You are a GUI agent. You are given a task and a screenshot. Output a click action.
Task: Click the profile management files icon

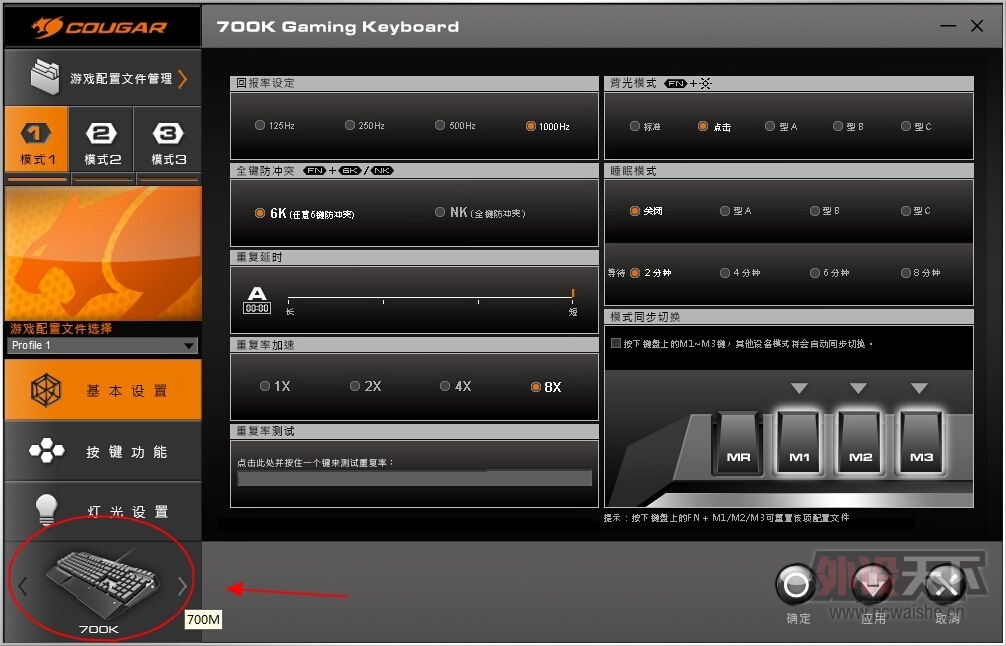point(45,78)
